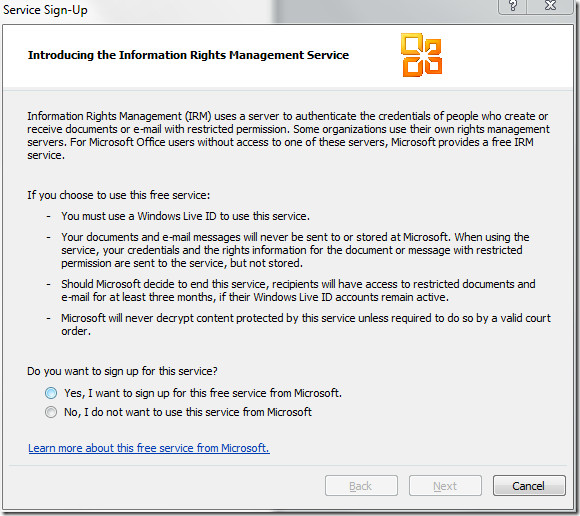The width and height of the screenshot is (580, 516).
Task: Click the Next button
Action: click(x=445, y=486)
